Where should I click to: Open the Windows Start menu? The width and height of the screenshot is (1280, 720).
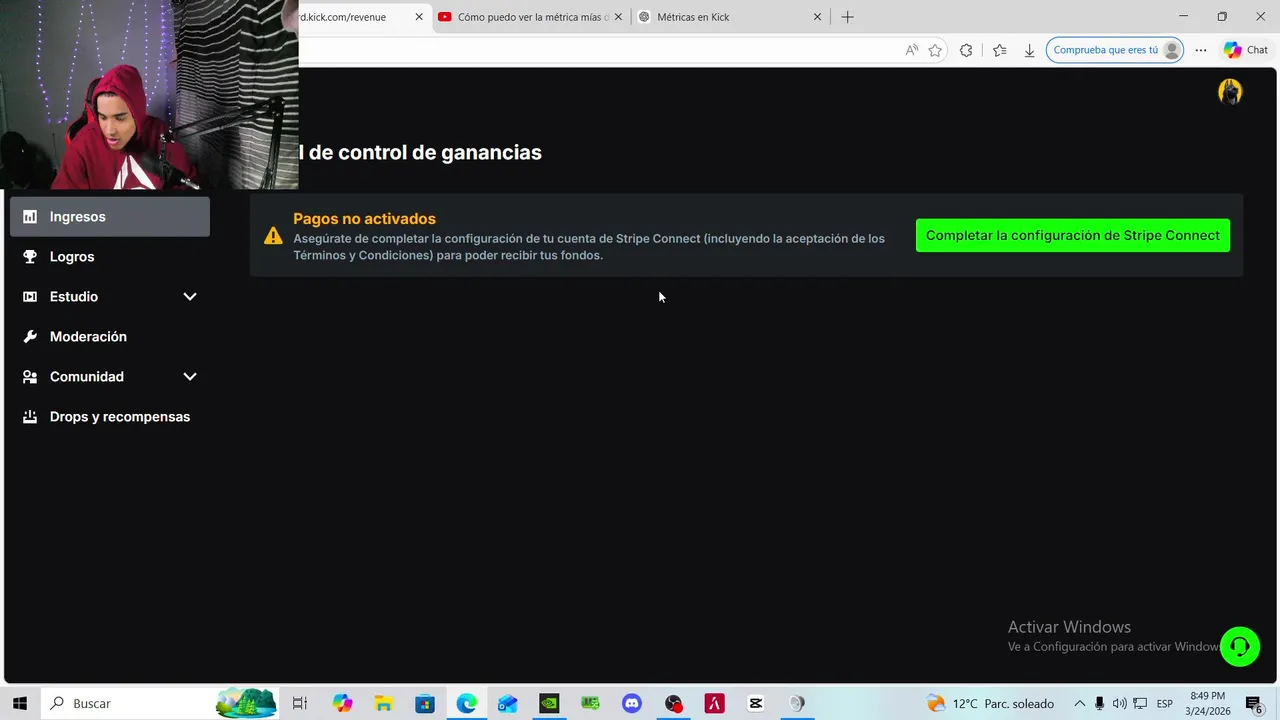[20, 703]
